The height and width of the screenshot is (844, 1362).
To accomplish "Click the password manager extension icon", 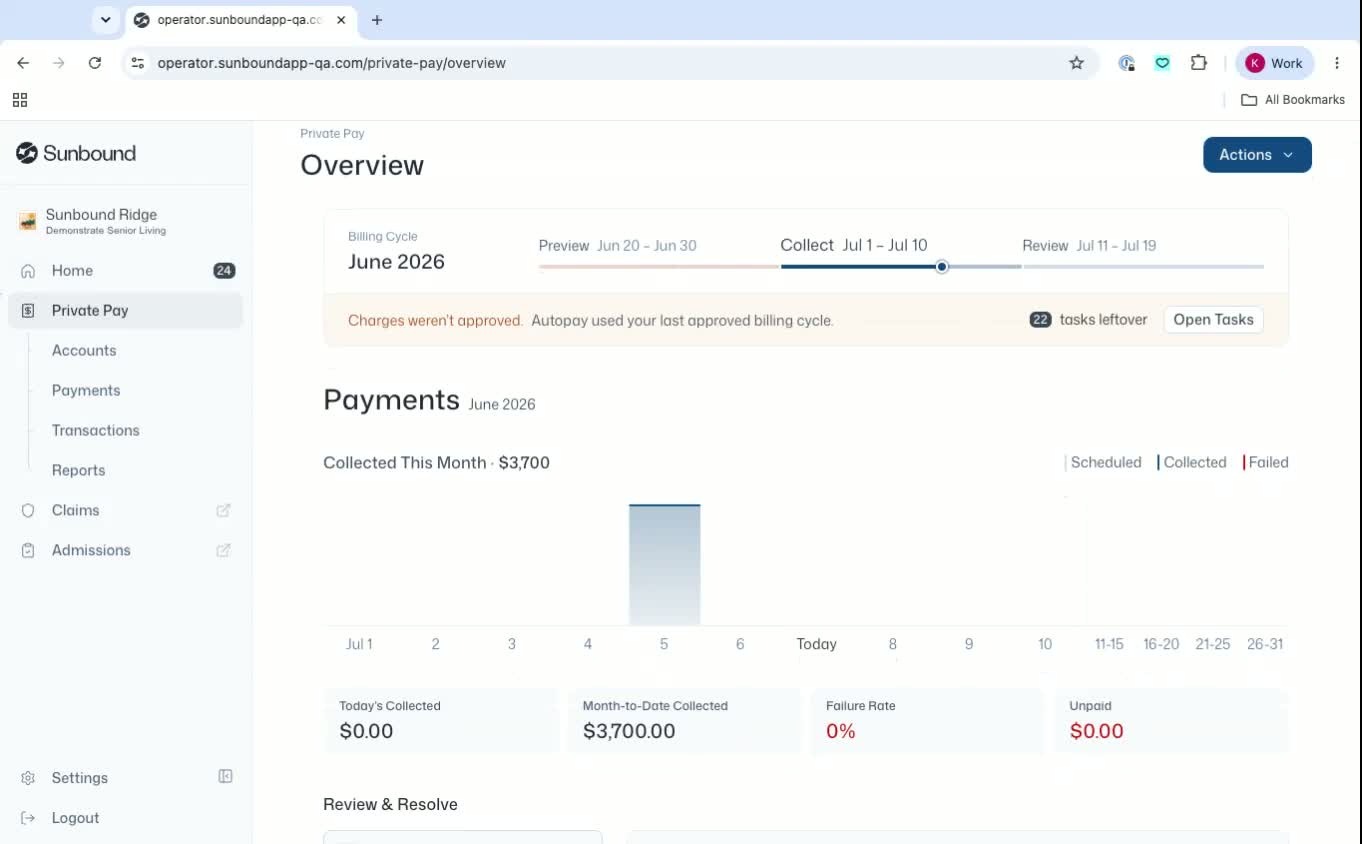I will (1126, 63).
